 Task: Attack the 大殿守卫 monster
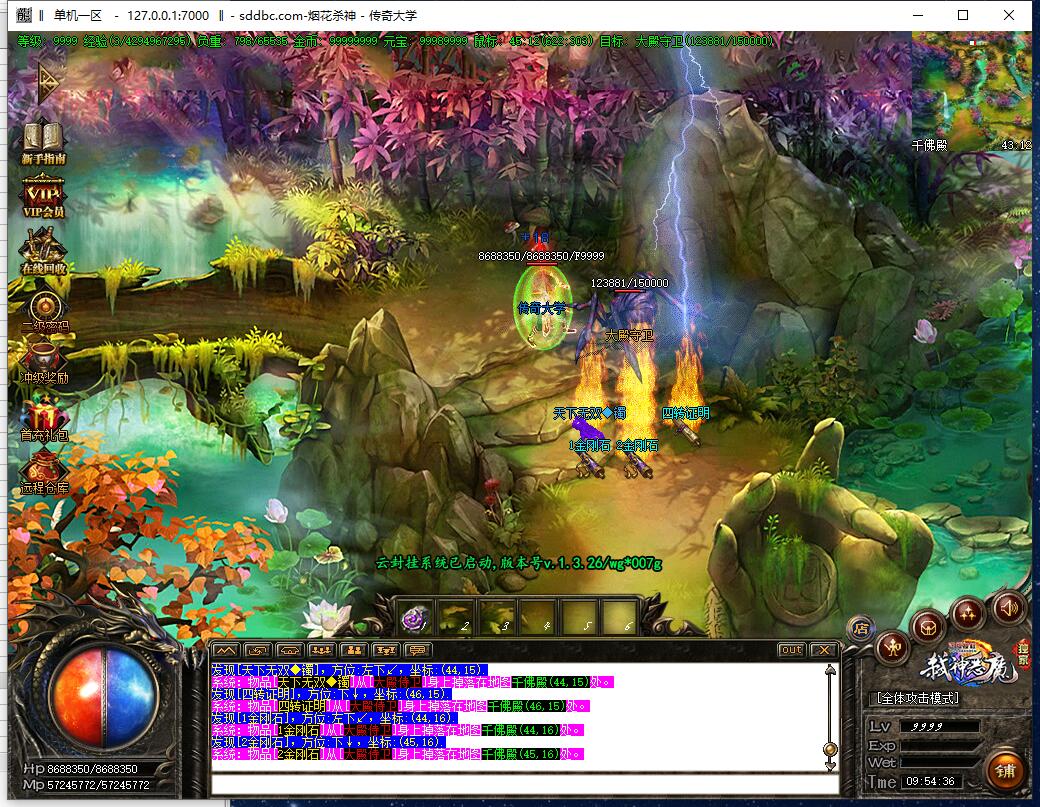629,323
